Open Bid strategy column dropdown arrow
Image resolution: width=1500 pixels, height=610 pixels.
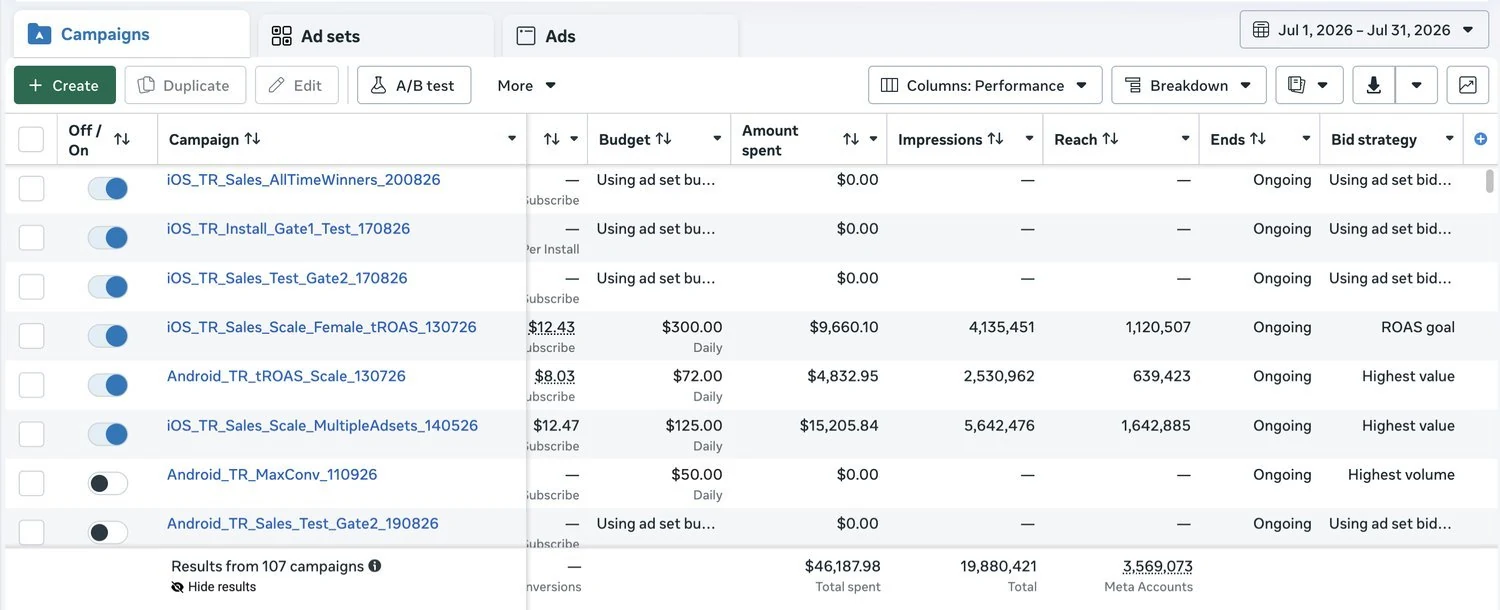(x=1449, y=139)
